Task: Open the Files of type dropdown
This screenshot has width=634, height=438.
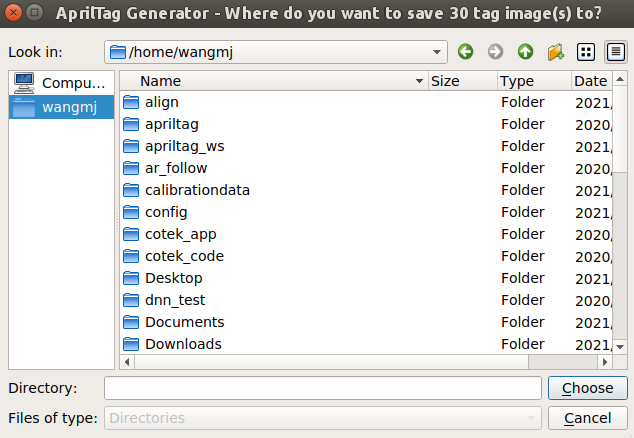Action: point(323,418)
